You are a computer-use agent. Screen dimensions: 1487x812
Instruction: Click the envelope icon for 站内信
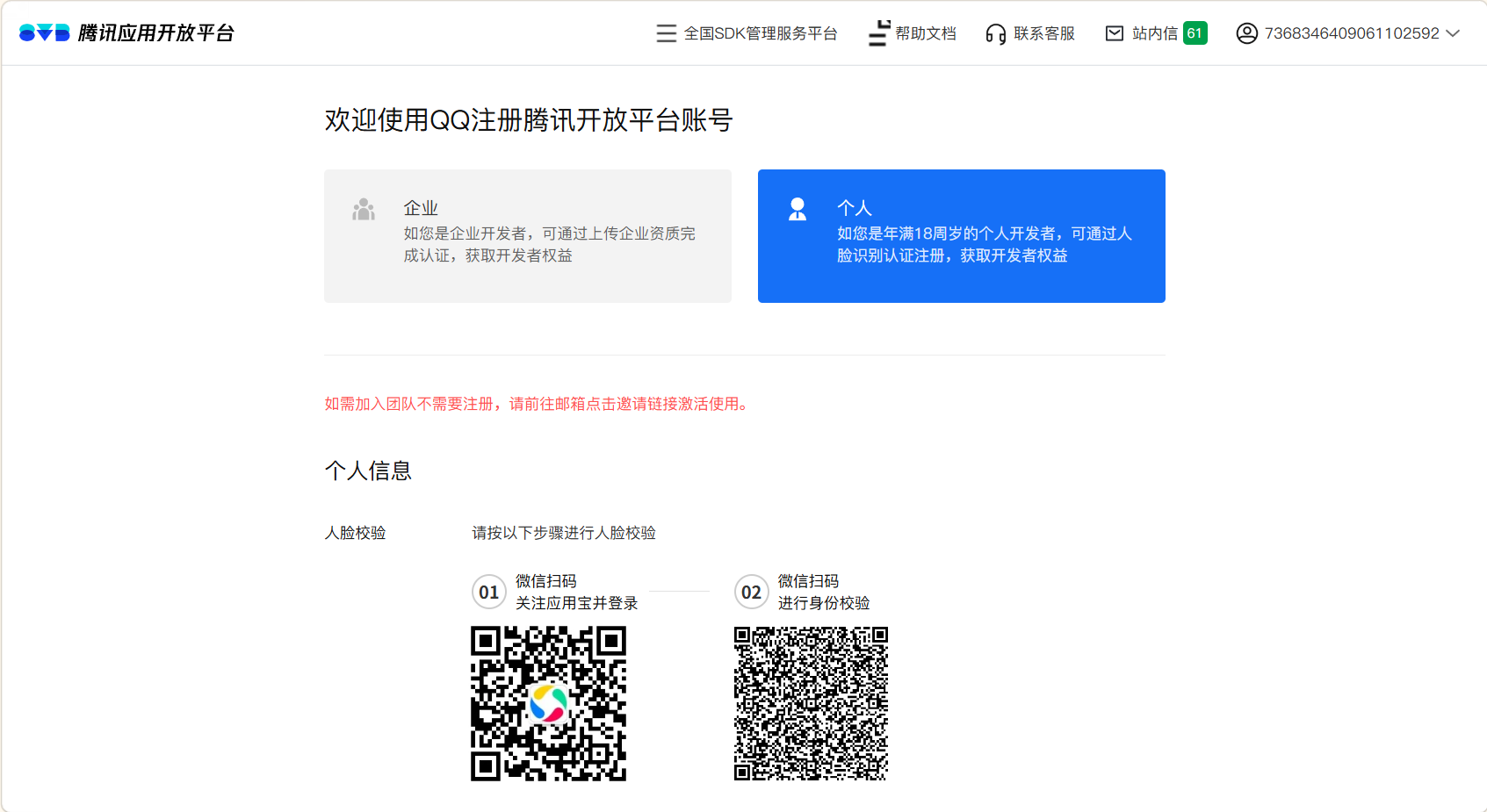pos(1114,33)
